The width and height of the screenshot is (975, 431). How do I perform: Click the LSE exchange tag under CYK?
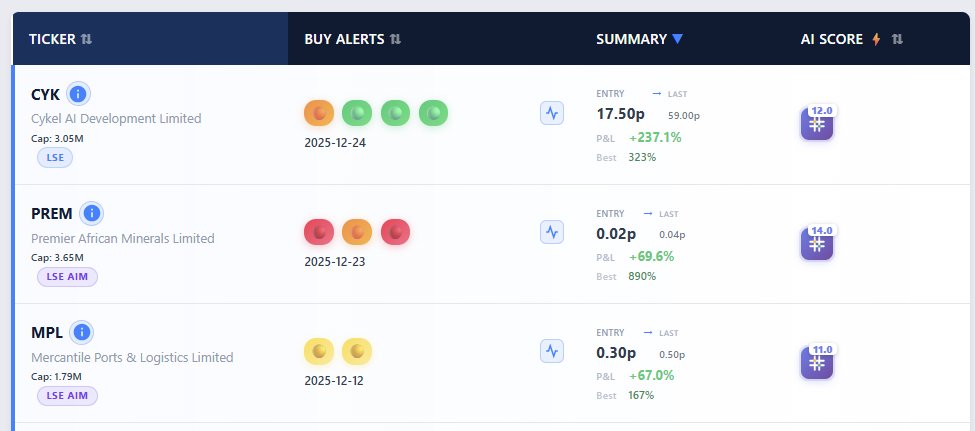[x=55, y=157]
